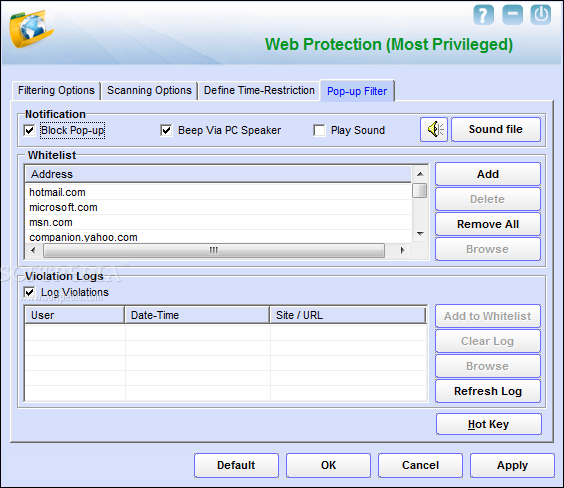Screen dimensions: 564x488
Task: Toggle the Log Violations checkbox
Action: click(29, 292)
